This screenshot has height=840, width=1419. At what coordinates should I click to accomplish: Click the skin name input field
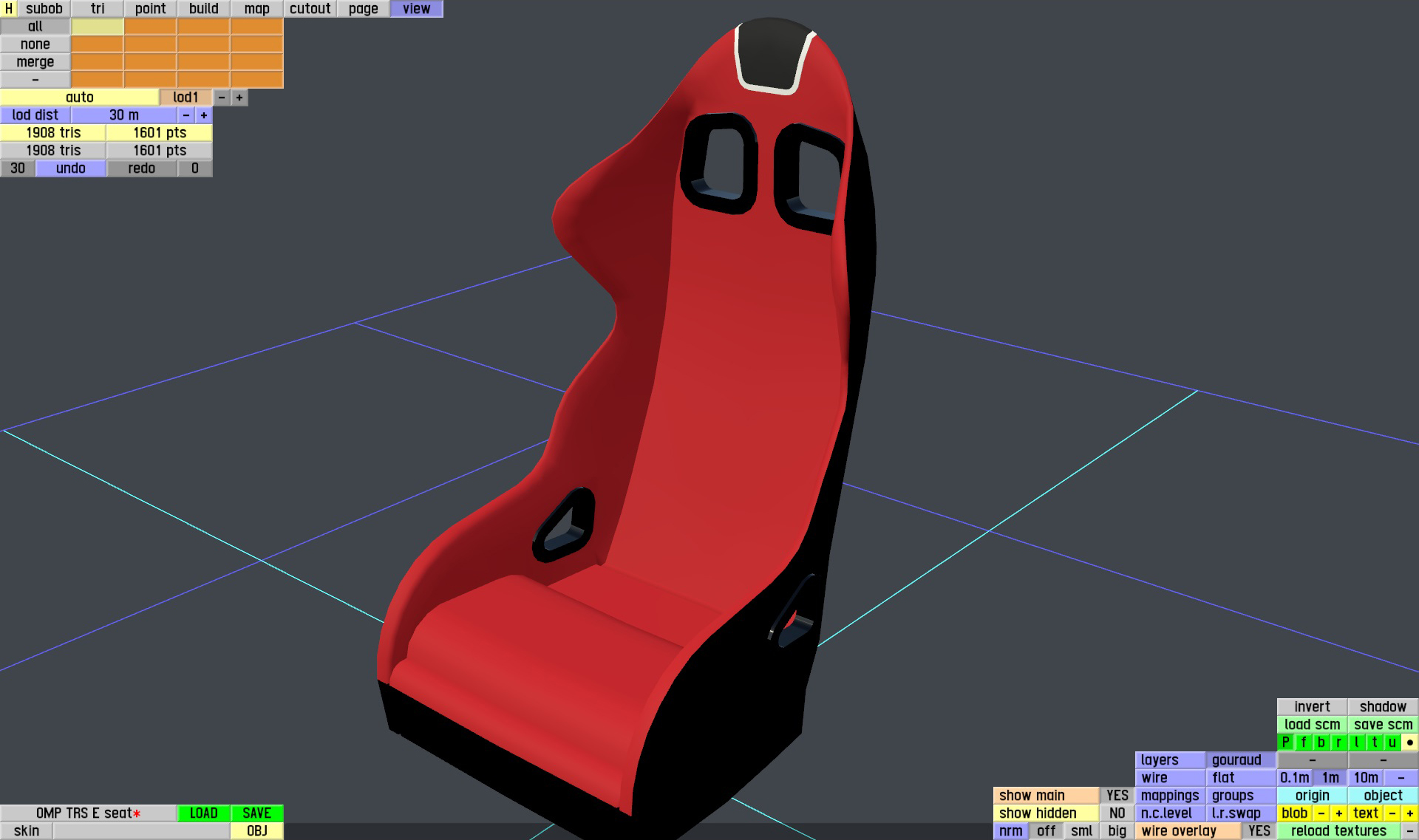pyautogui.click(x=141, y=831)
